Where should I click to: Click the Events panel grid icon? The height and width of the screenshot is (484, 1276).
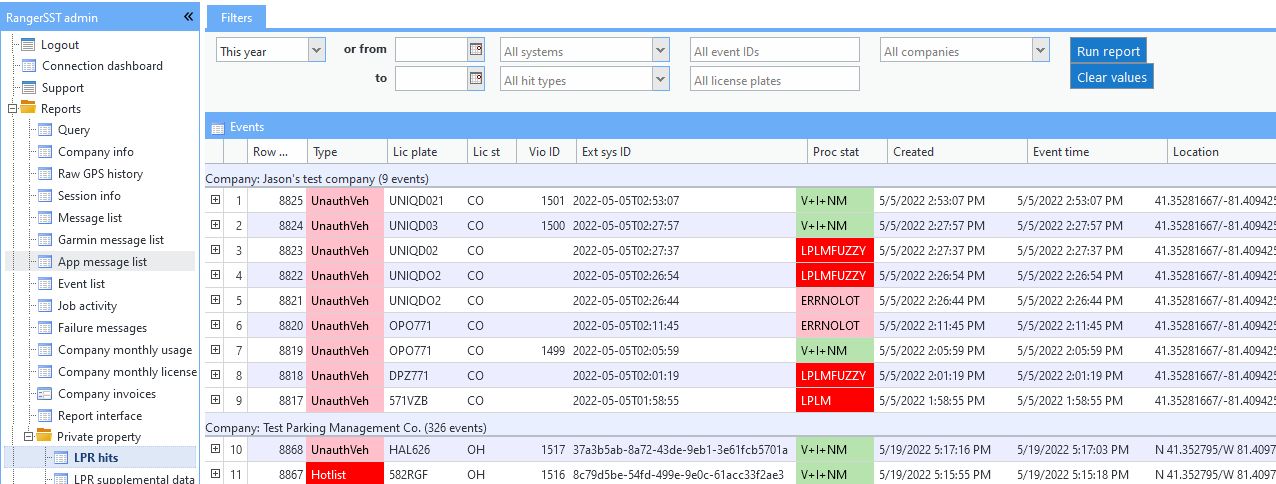216,127
